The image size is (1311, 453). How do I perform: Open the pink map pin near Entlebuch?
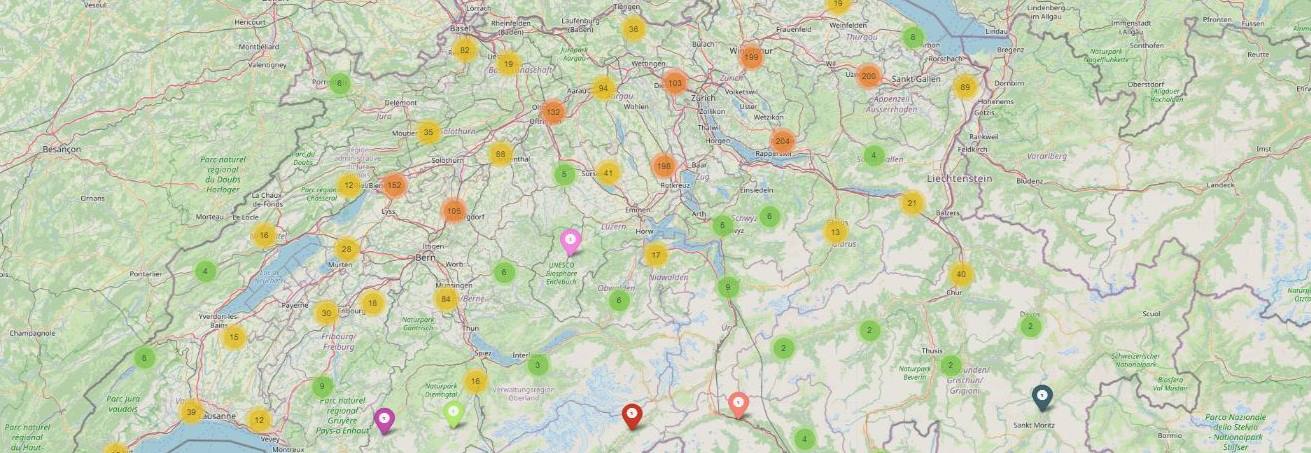(570, 241)
